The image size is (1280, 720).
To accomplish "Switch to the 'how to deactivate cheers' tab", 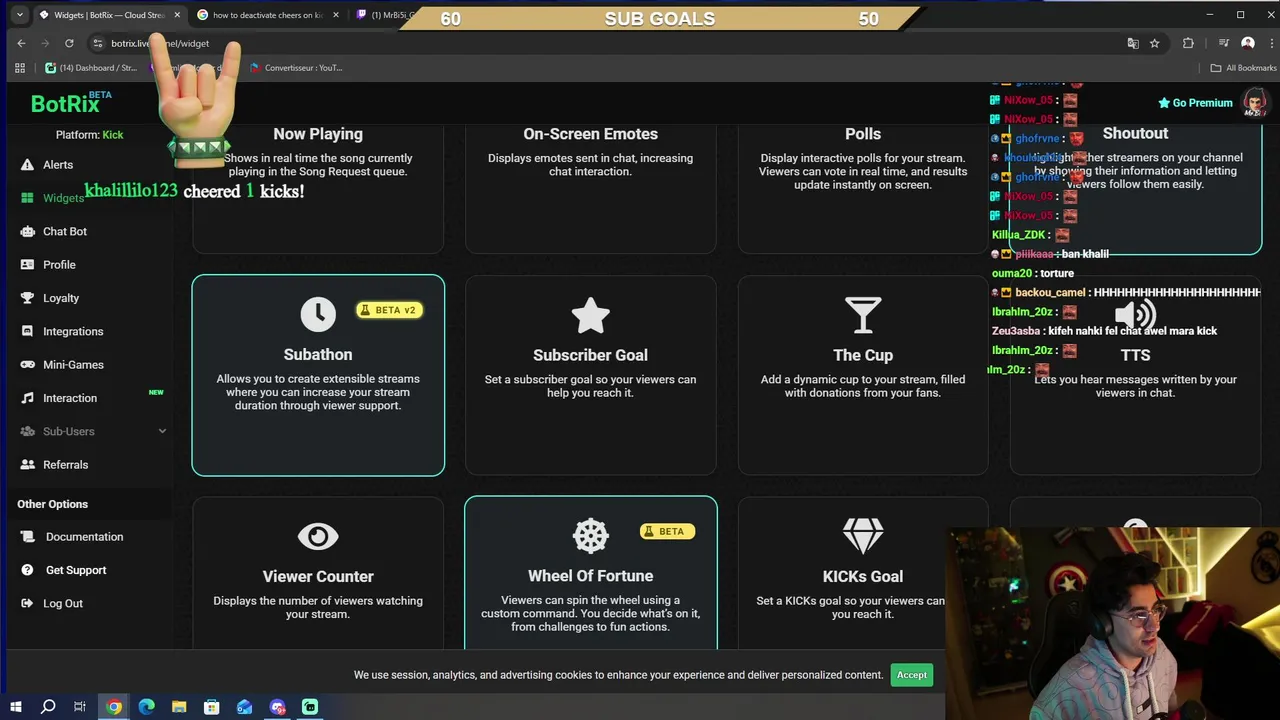I will [268, 15].
